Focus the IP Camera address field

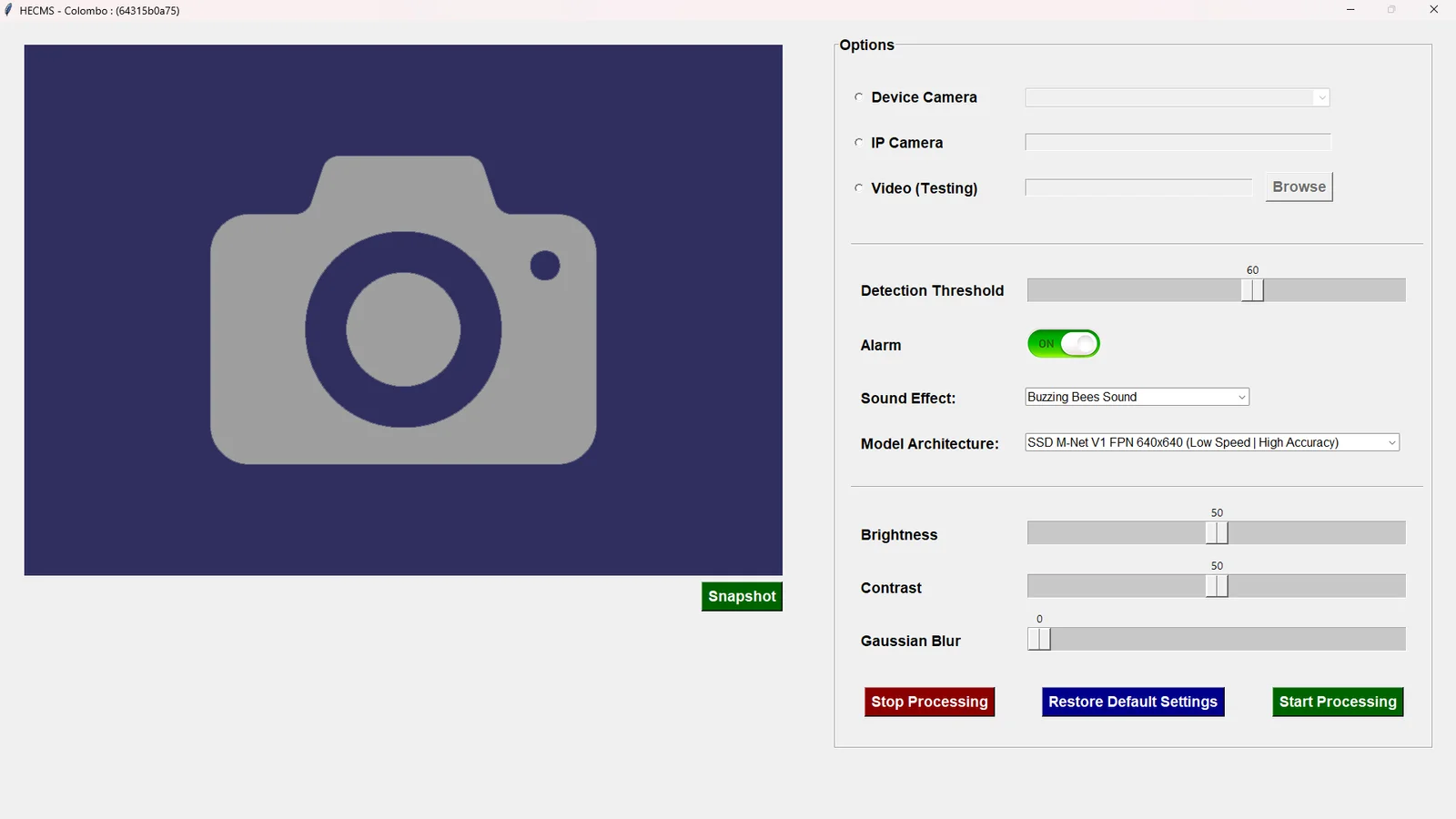tap(1177, 142)
